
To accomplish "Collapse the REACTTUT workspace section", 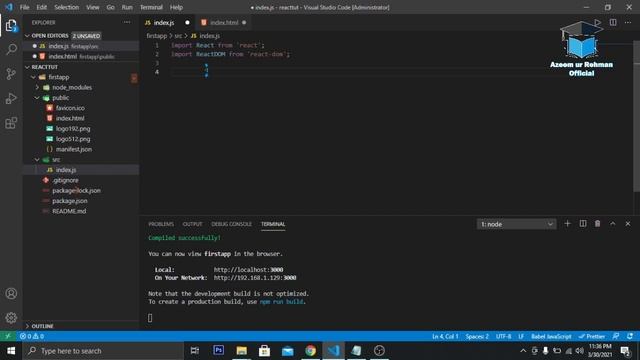I will point(27,67).
